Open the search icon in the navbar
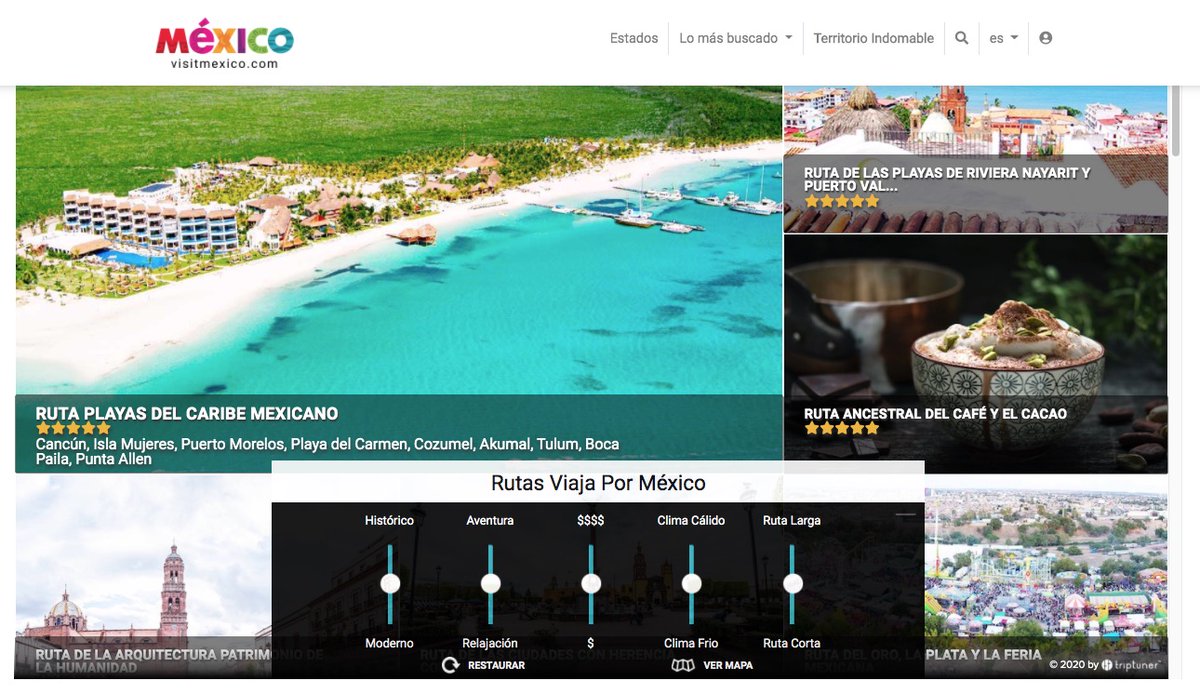1200x694 pixels. pos(961,37)
